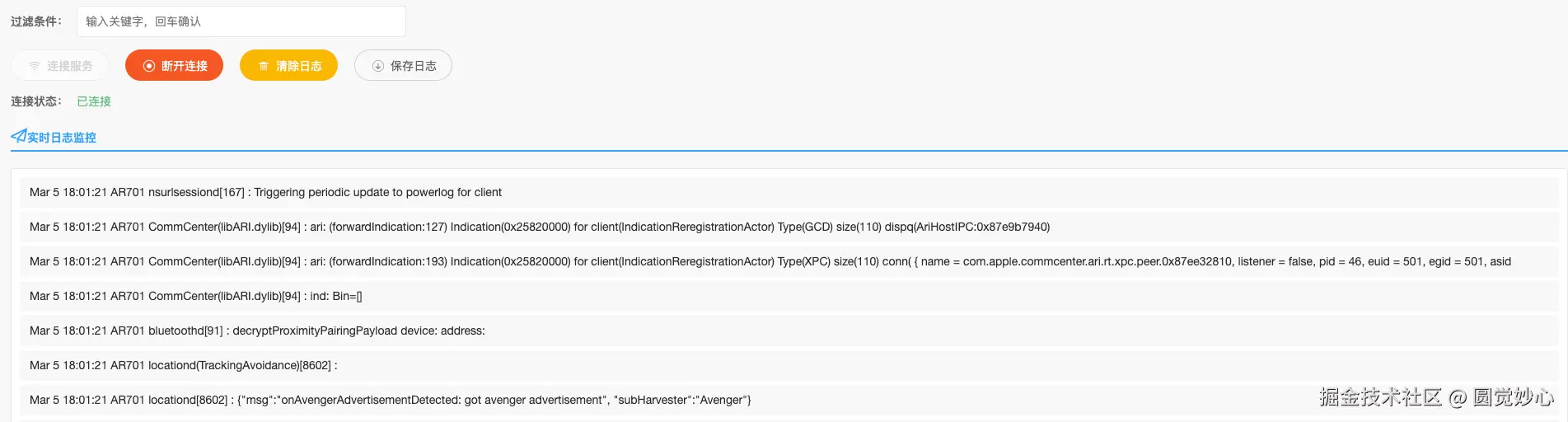Focus the keyword filter input field

tap(241, 21)
